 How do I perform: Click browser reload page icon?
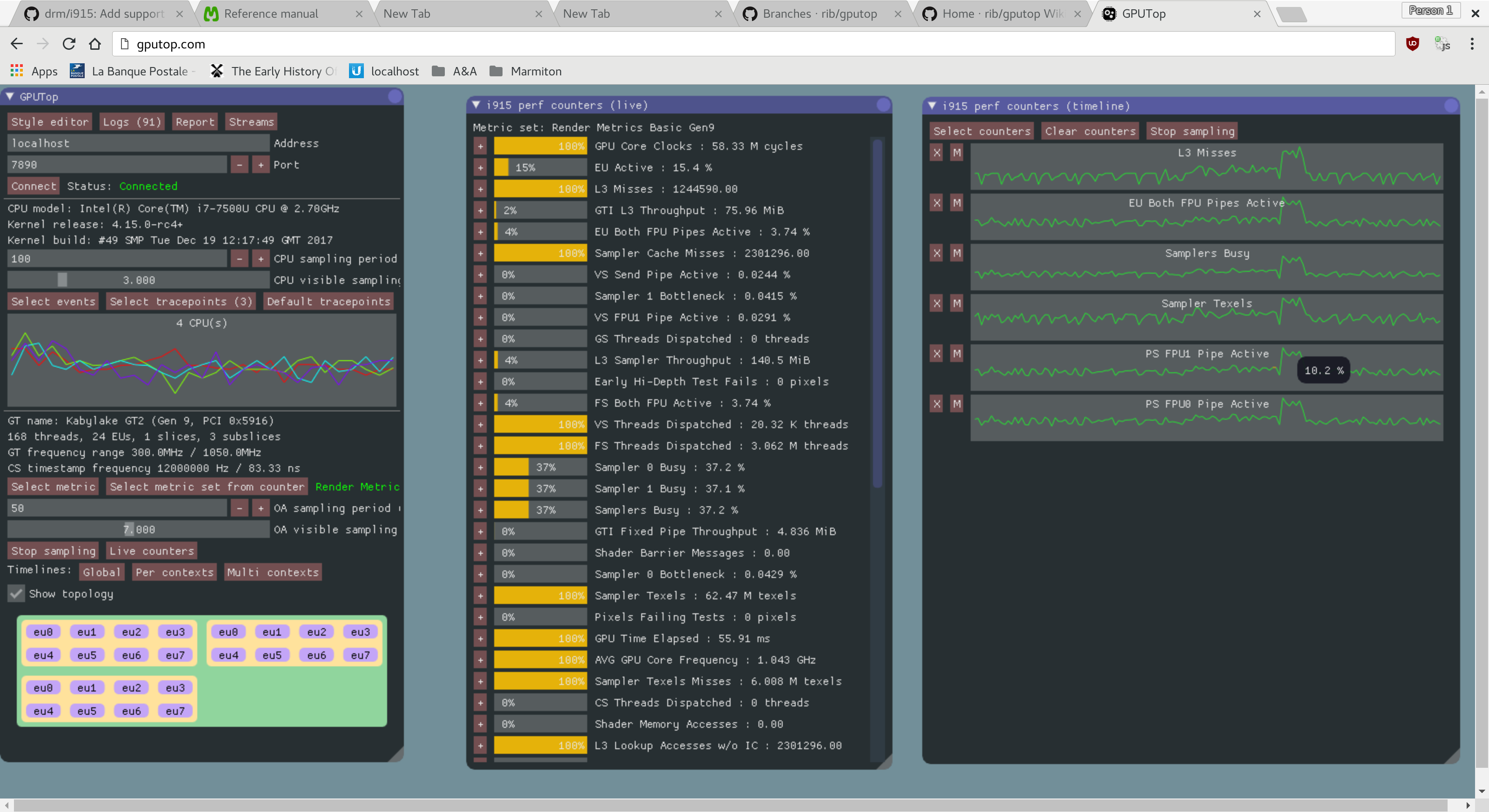[x=69, y=44]
